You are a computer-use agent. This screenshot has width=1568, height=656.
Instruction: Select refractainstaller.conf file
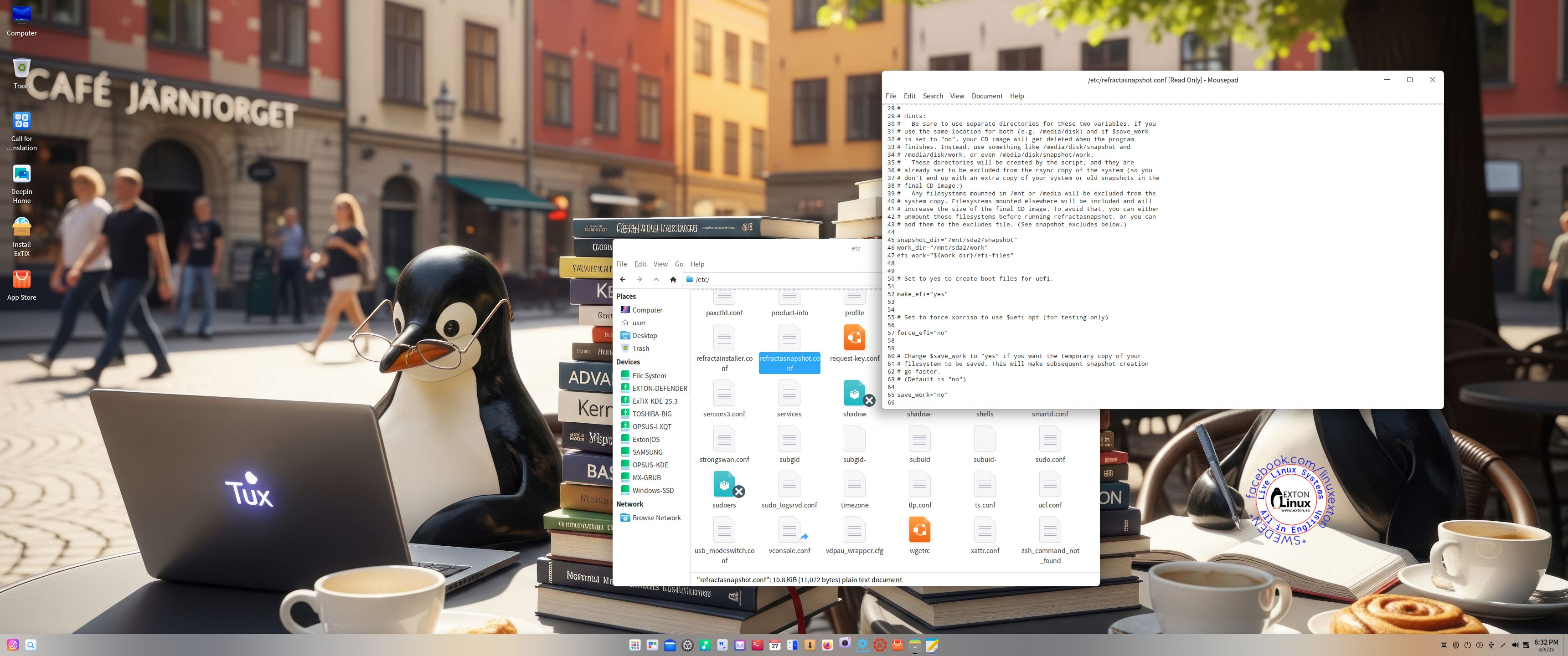[x=724, y=348]
